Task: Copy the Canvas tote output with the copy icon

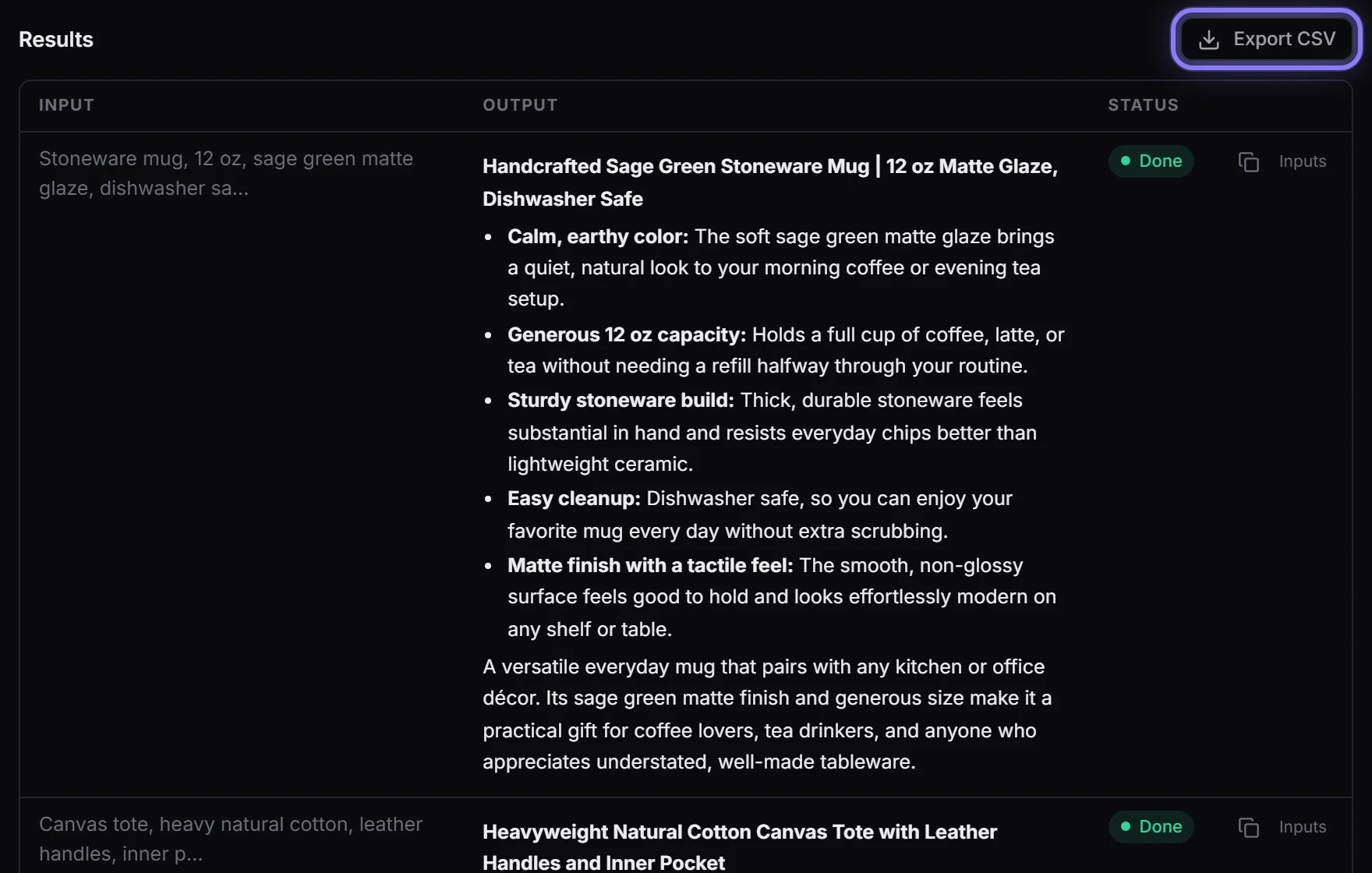Action: (x=1248, y=827)
